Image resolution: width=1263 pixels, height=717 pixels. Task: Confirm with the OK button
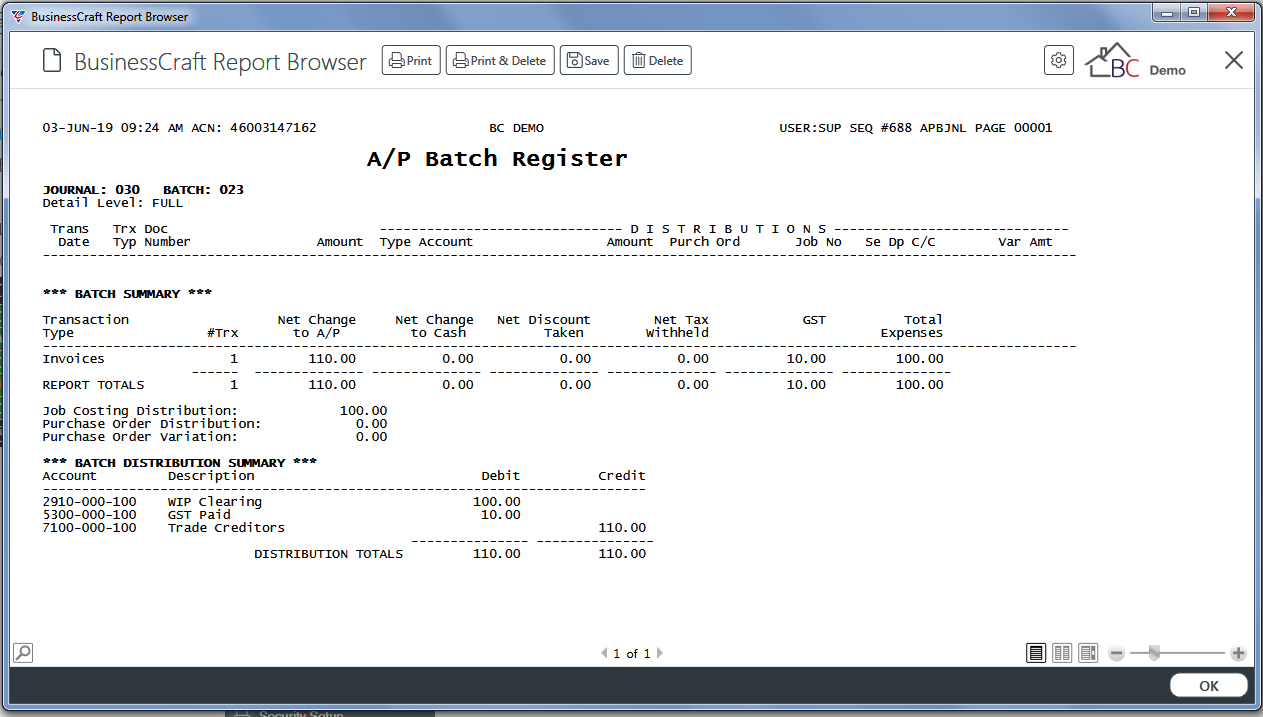coord(1209,686)
